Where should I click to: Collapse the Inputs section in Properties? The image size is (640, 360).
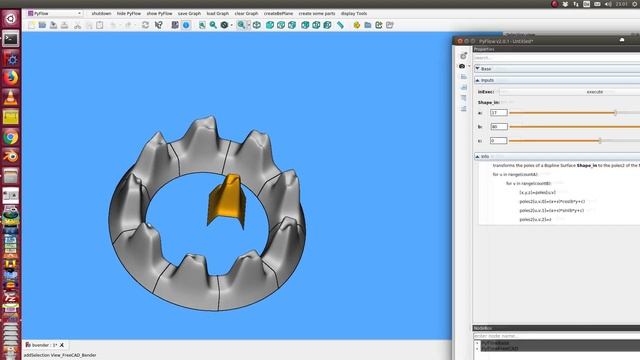click(x=478, y=80)
